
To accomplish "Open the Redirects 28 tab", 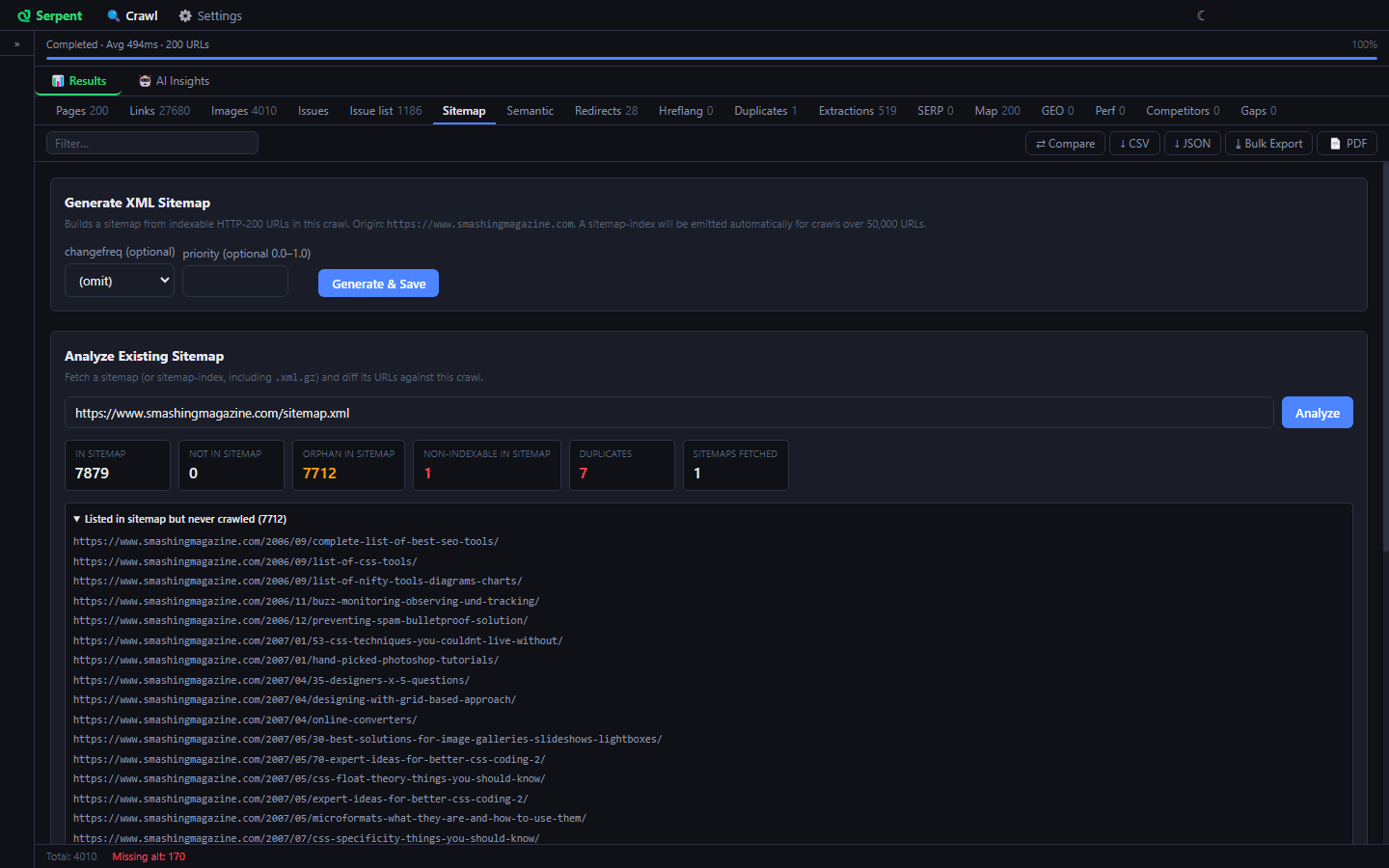I will pyautogui.click(x=606, y=111).
